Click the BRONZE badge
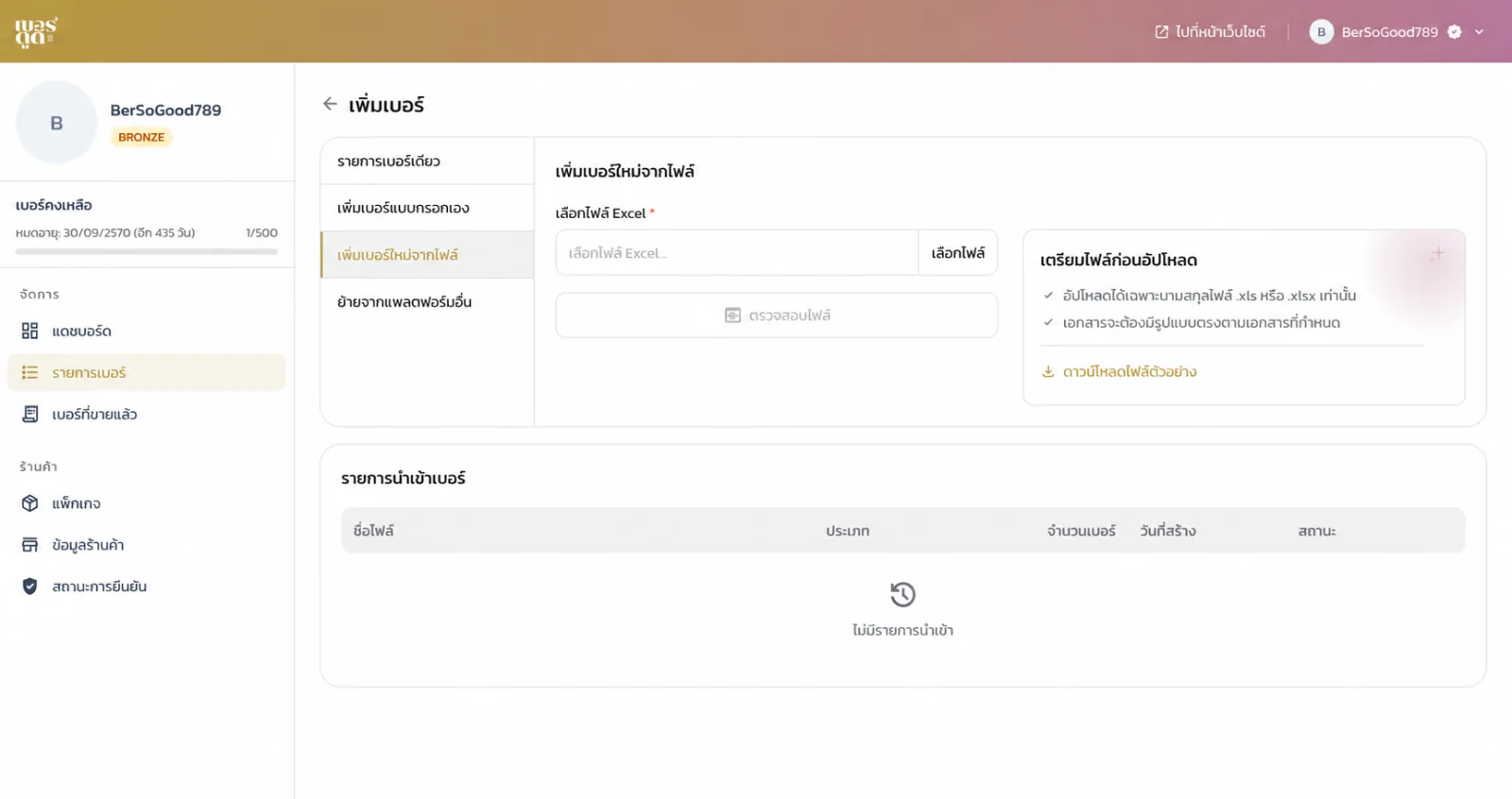Image resolution: width=1512 pixels, height=799 pixels. tap(141, 137)
